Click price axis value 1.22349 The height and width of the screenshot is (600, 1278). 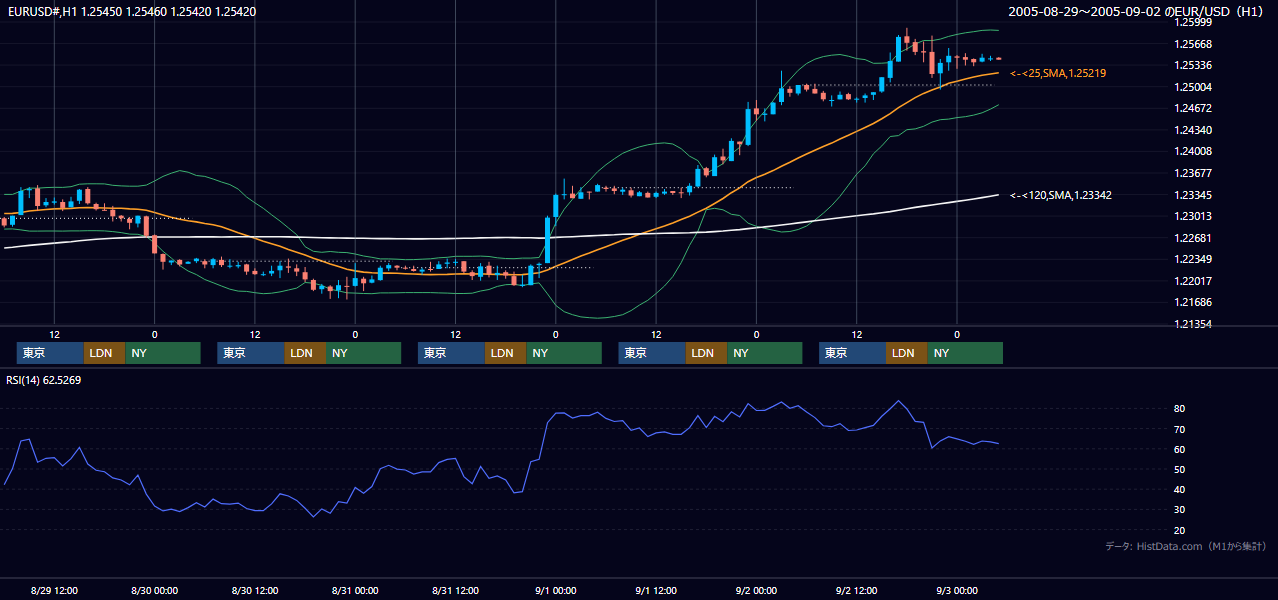point(1193,259)
